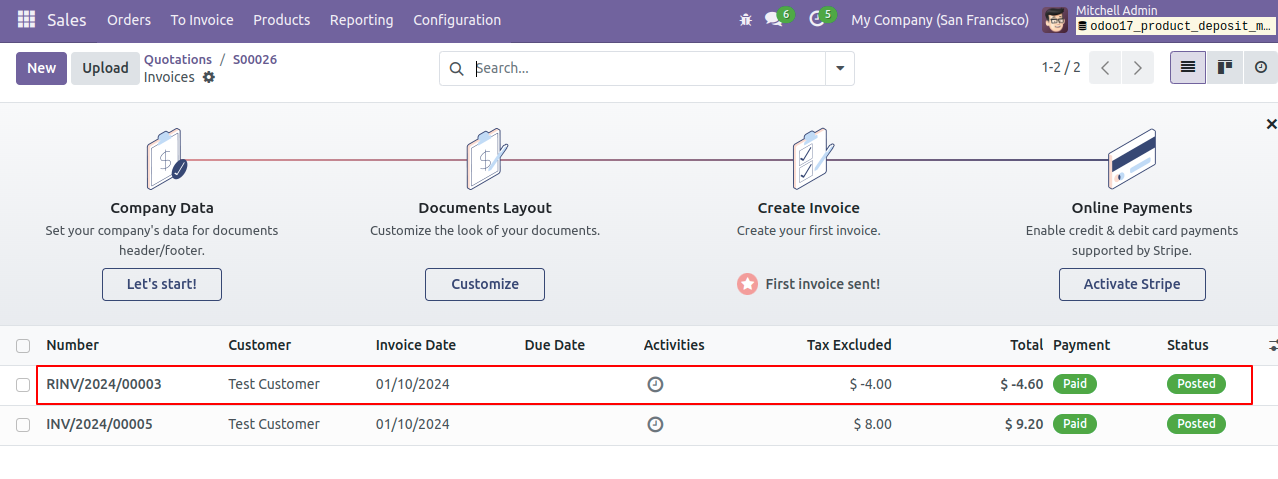1278x479 pixels.
Task: Select the RINV/2024/00003 row checkbox
Action: pyautogui.click(x=23, y=385)
